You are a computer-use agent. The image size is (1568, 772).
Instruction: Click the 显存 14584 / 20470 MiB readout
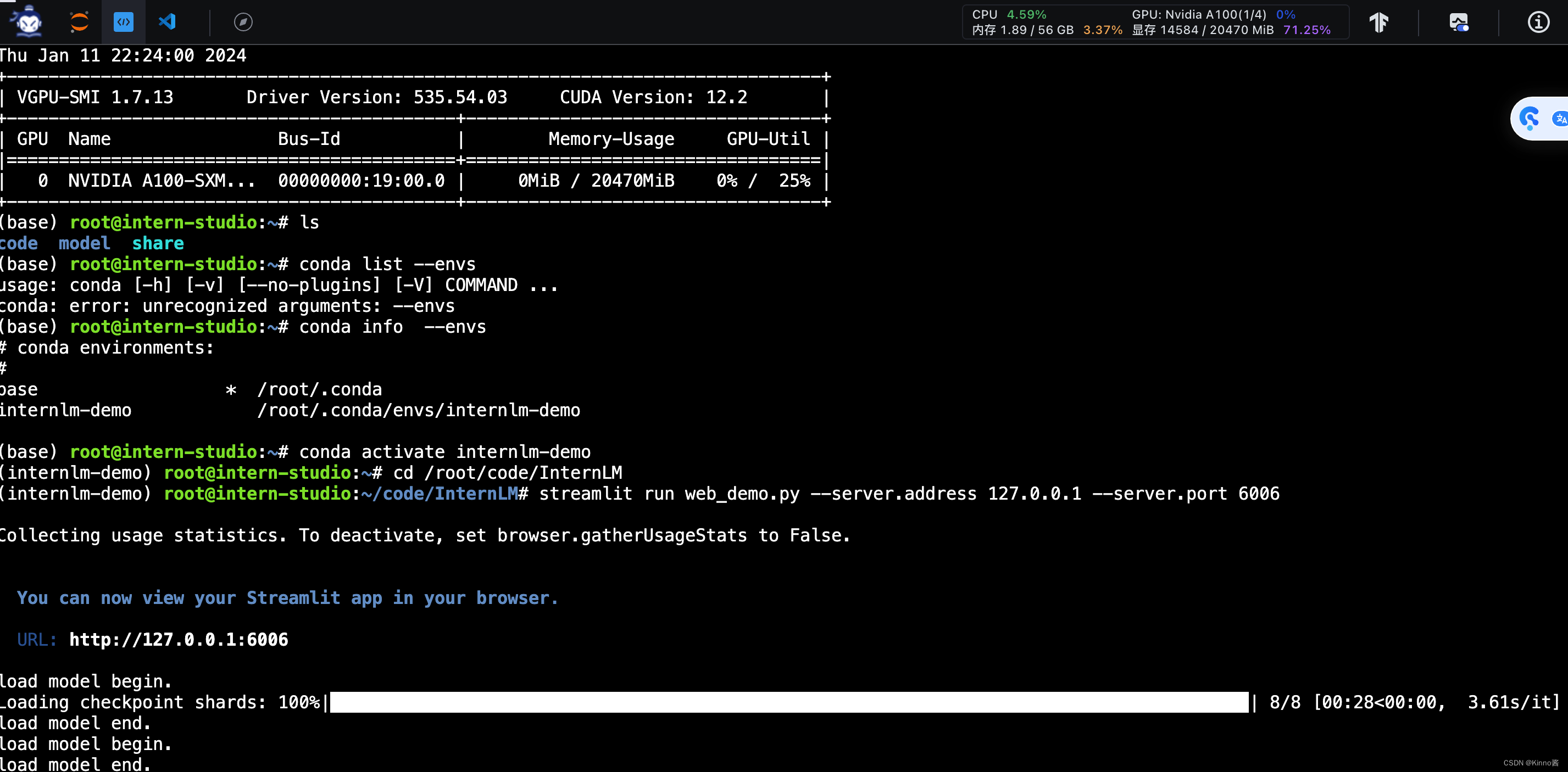point(1203,30)
